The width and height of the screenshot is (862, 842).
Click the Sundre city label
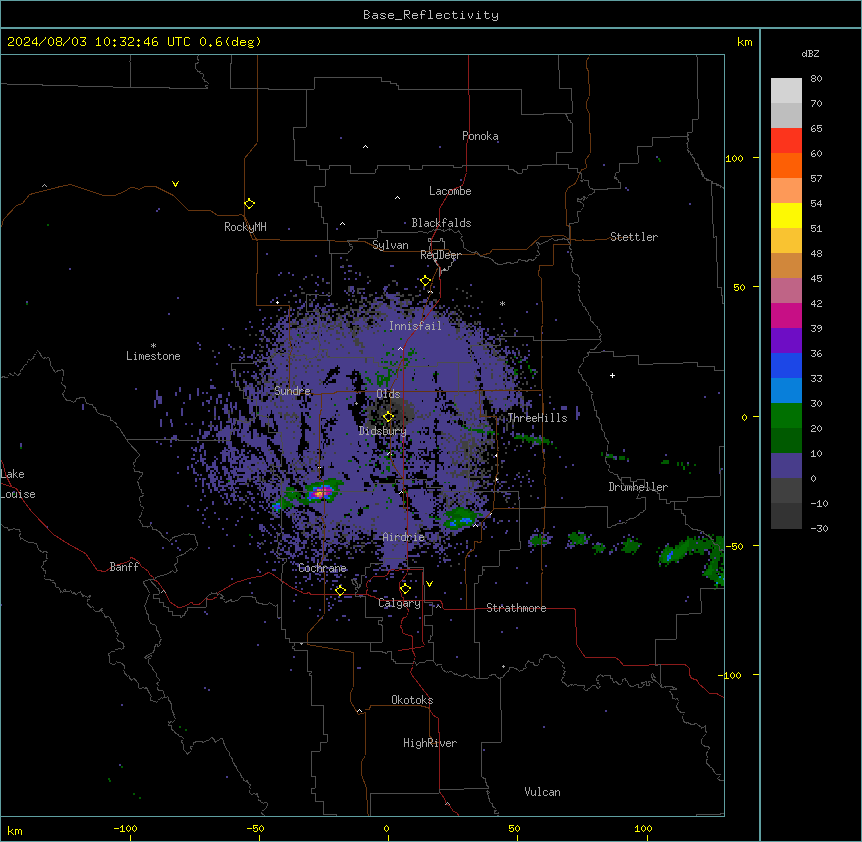point(292,391)
